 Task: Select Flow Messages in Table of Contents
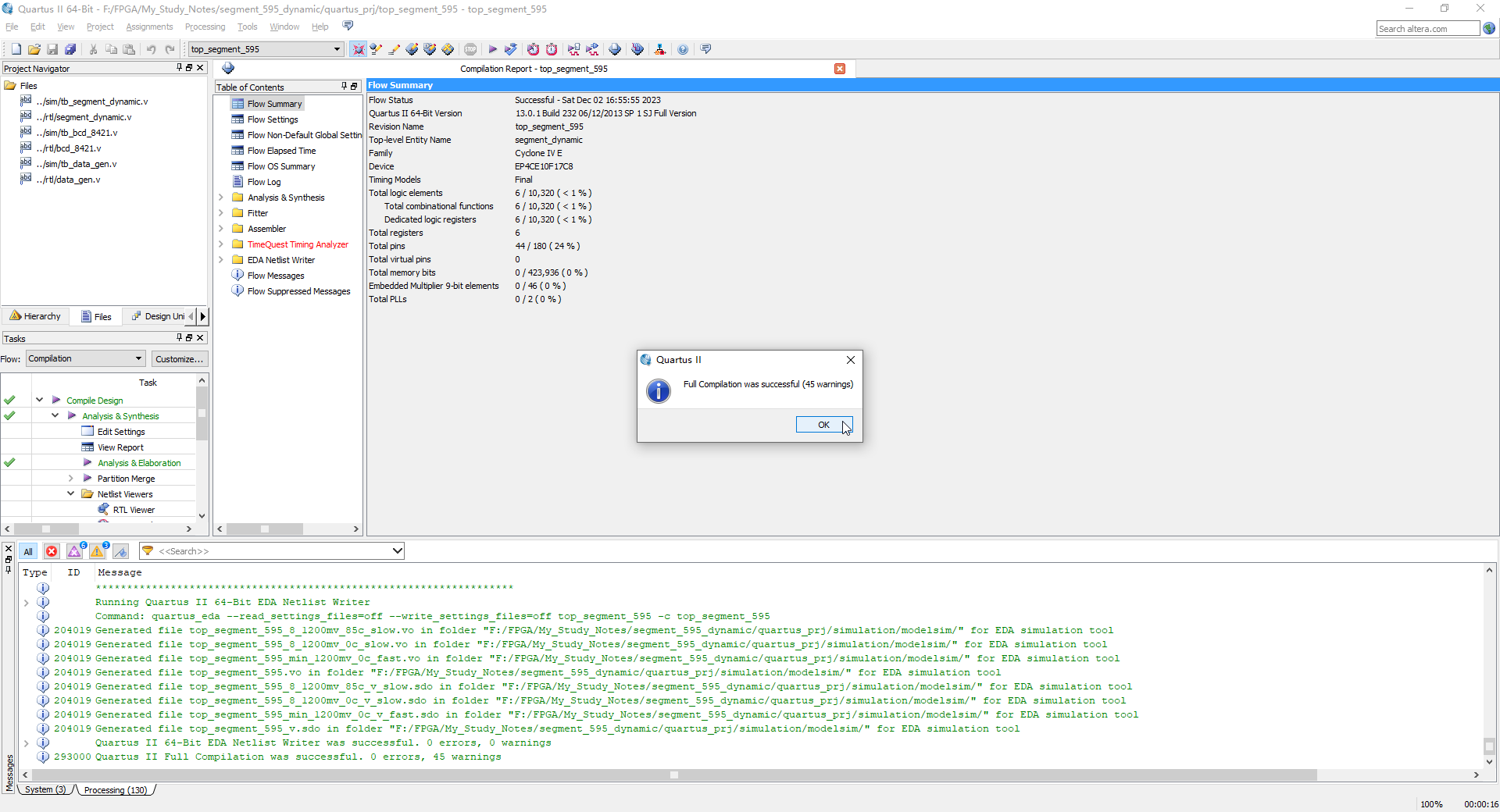[276, 276]
